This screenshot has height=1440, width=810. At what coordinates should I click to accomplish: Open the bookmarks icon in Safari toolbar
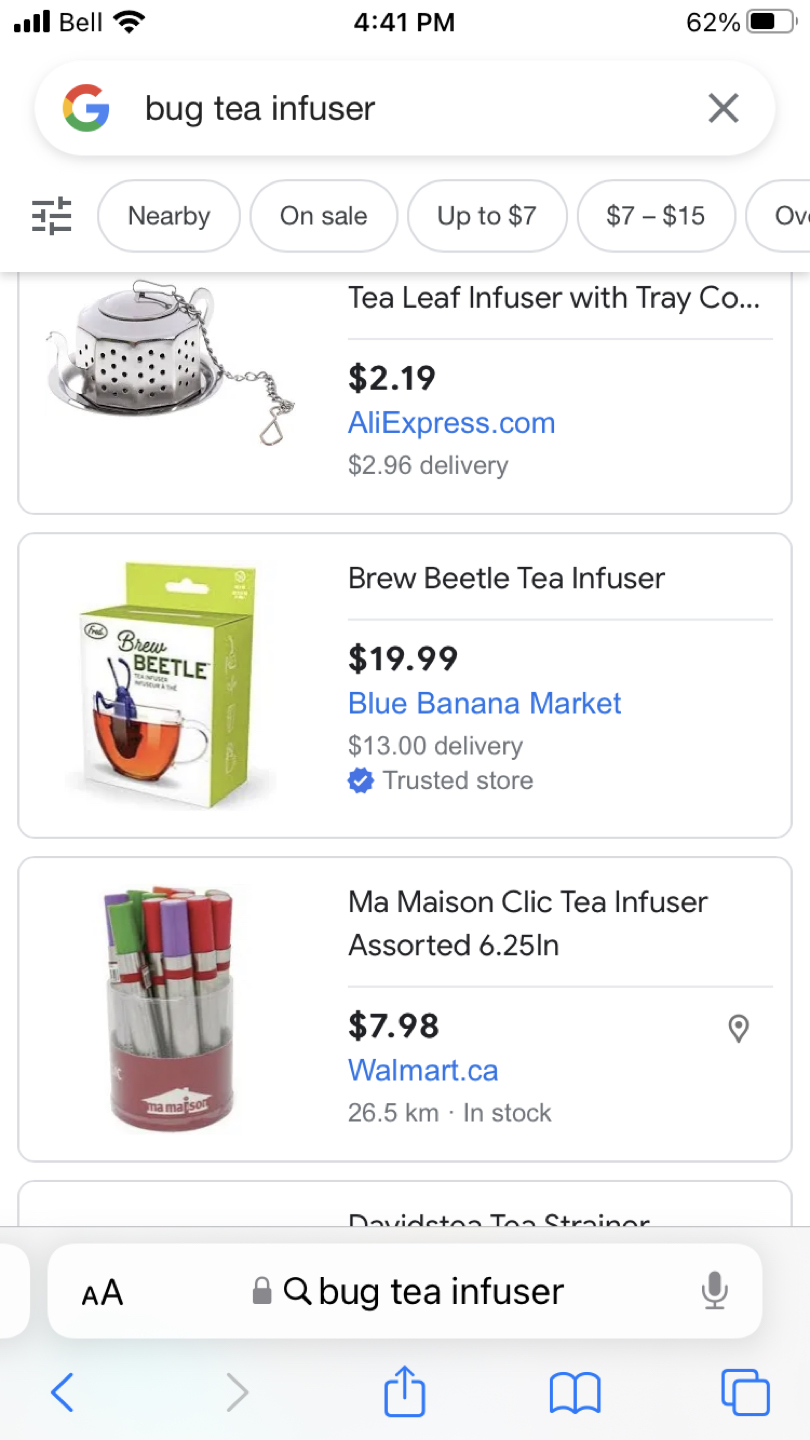tap(574, 1391)
